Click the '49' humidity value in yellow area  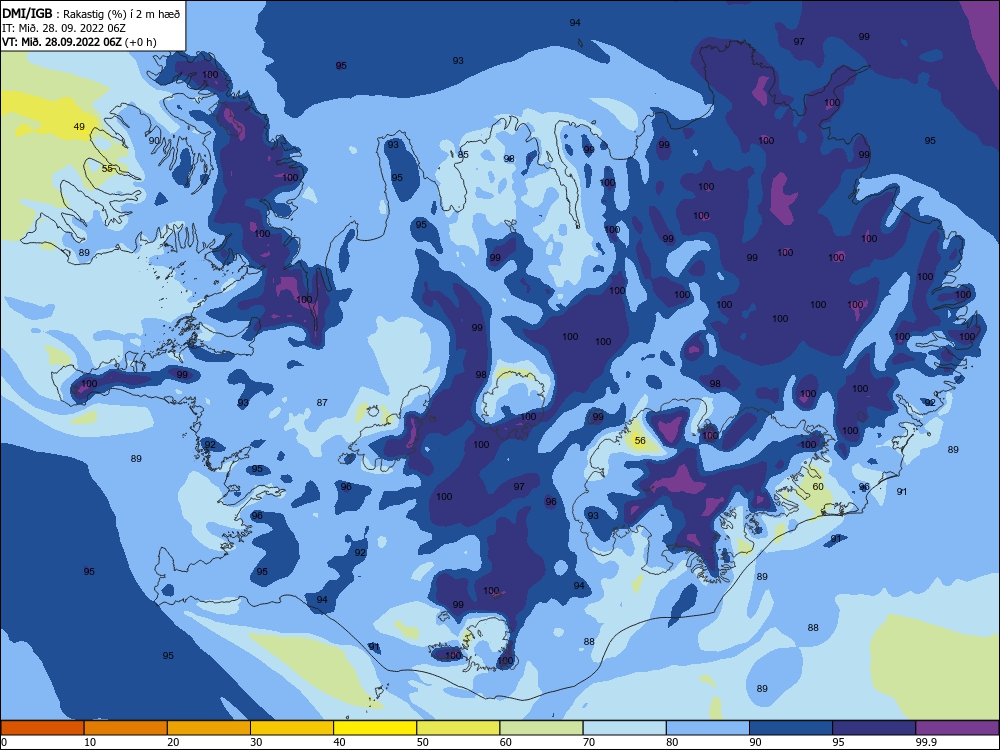tap(79, 126)
